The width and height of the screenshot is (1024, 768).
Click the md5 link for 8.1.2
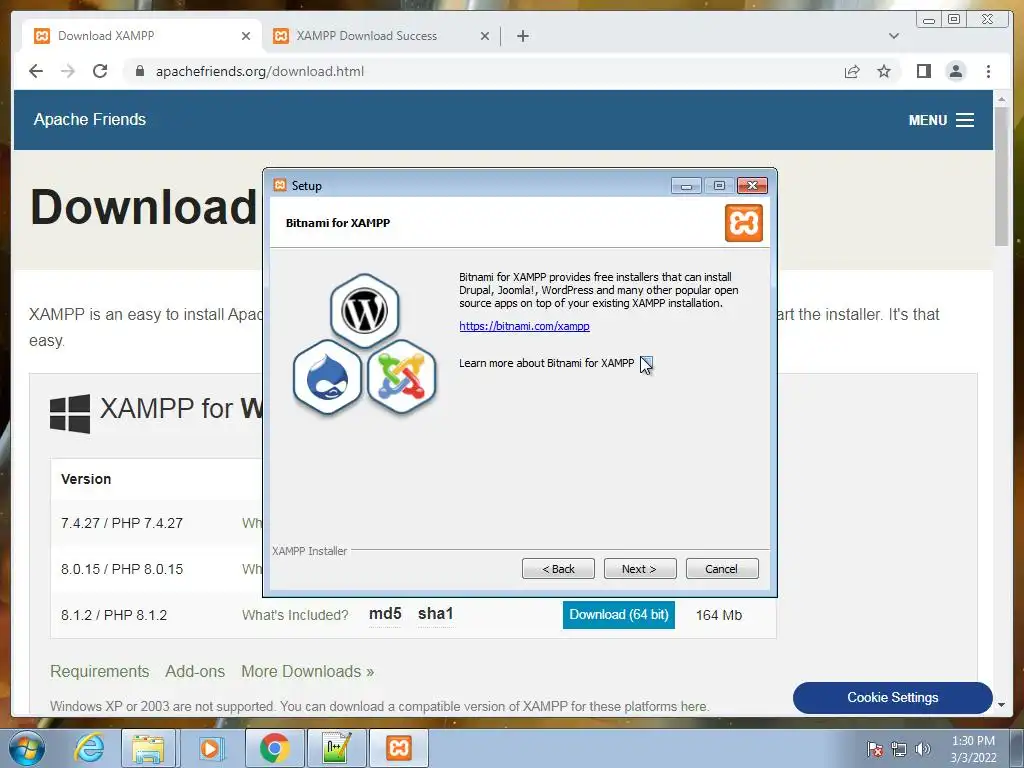tap(385, 615)
